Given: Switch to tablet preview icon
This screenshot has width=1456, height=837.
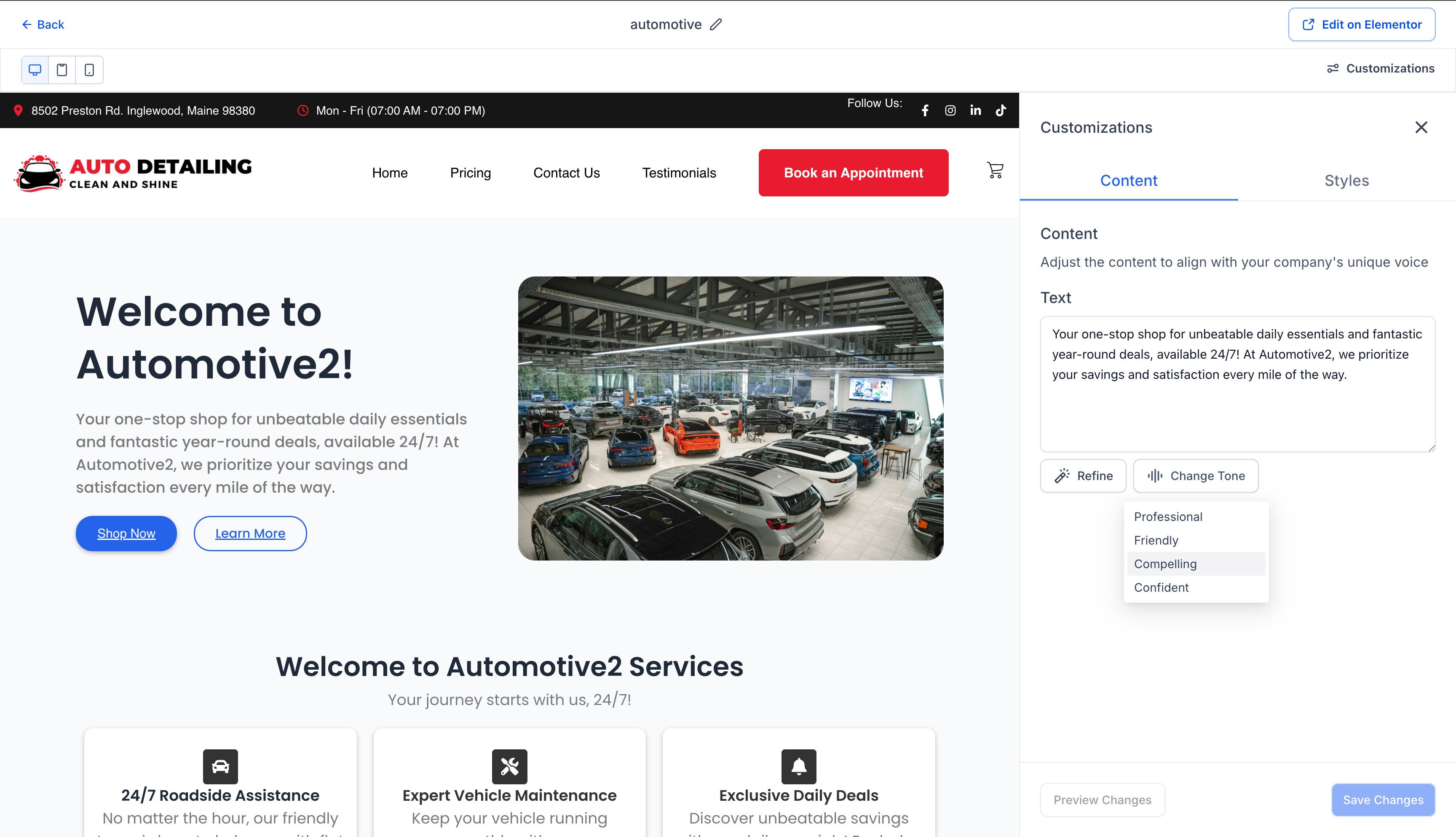Looking at the screenshot, I should [62, 70].
